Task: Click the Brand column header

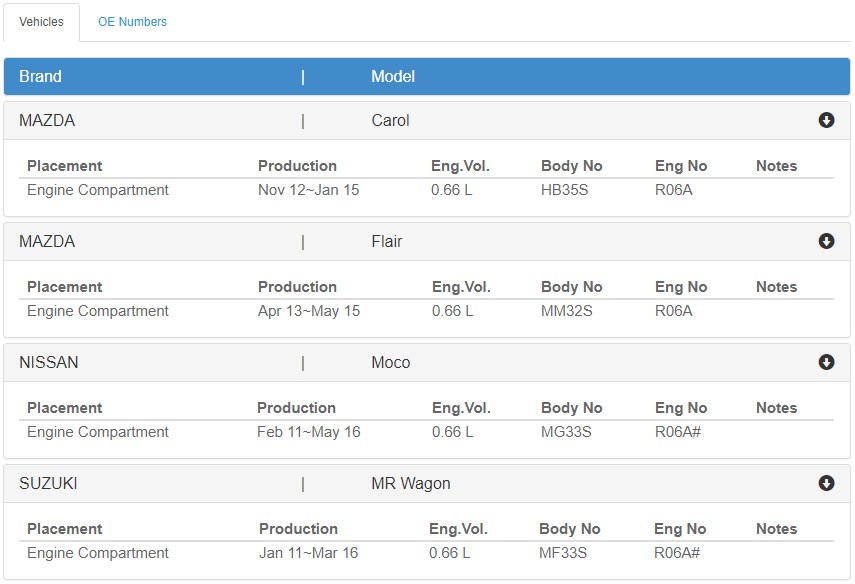Action: (40, 76)
